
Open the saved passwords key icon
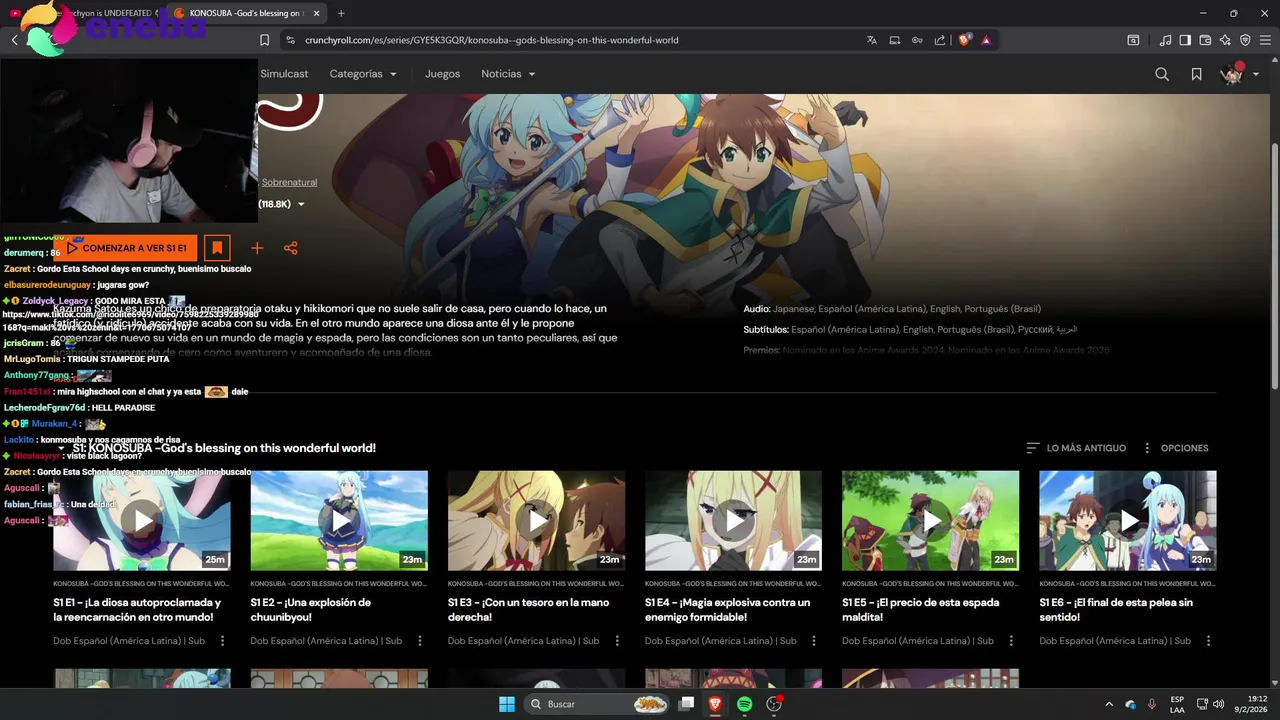pos(917,40)
